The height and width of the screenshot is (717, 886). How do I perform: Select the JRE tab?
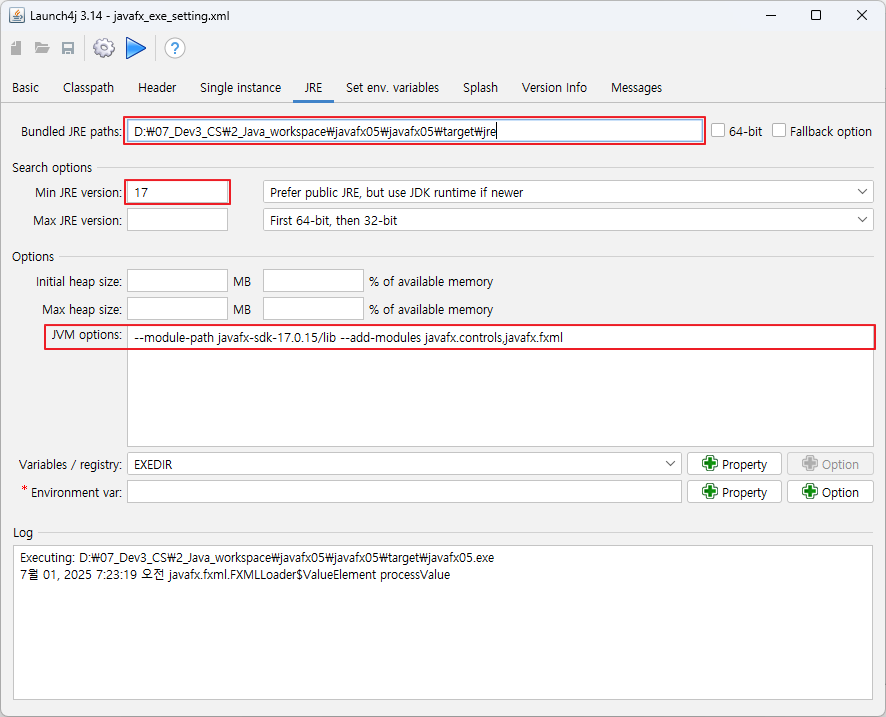coord(313,88)
